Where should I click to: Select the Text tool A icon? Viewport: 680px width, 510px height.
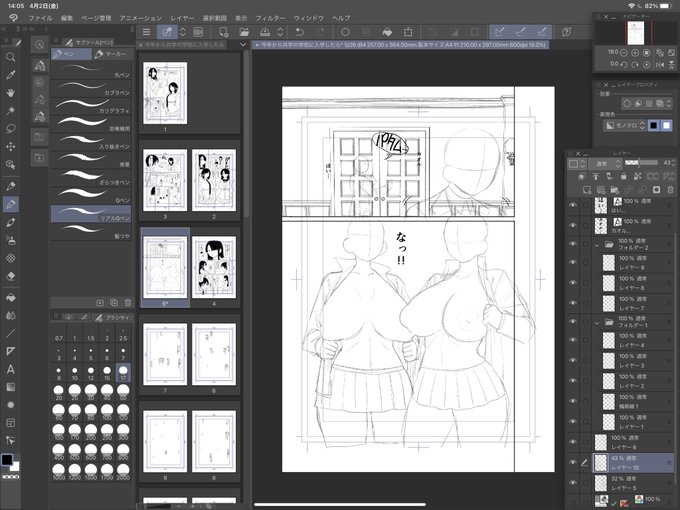pos(11,369)
